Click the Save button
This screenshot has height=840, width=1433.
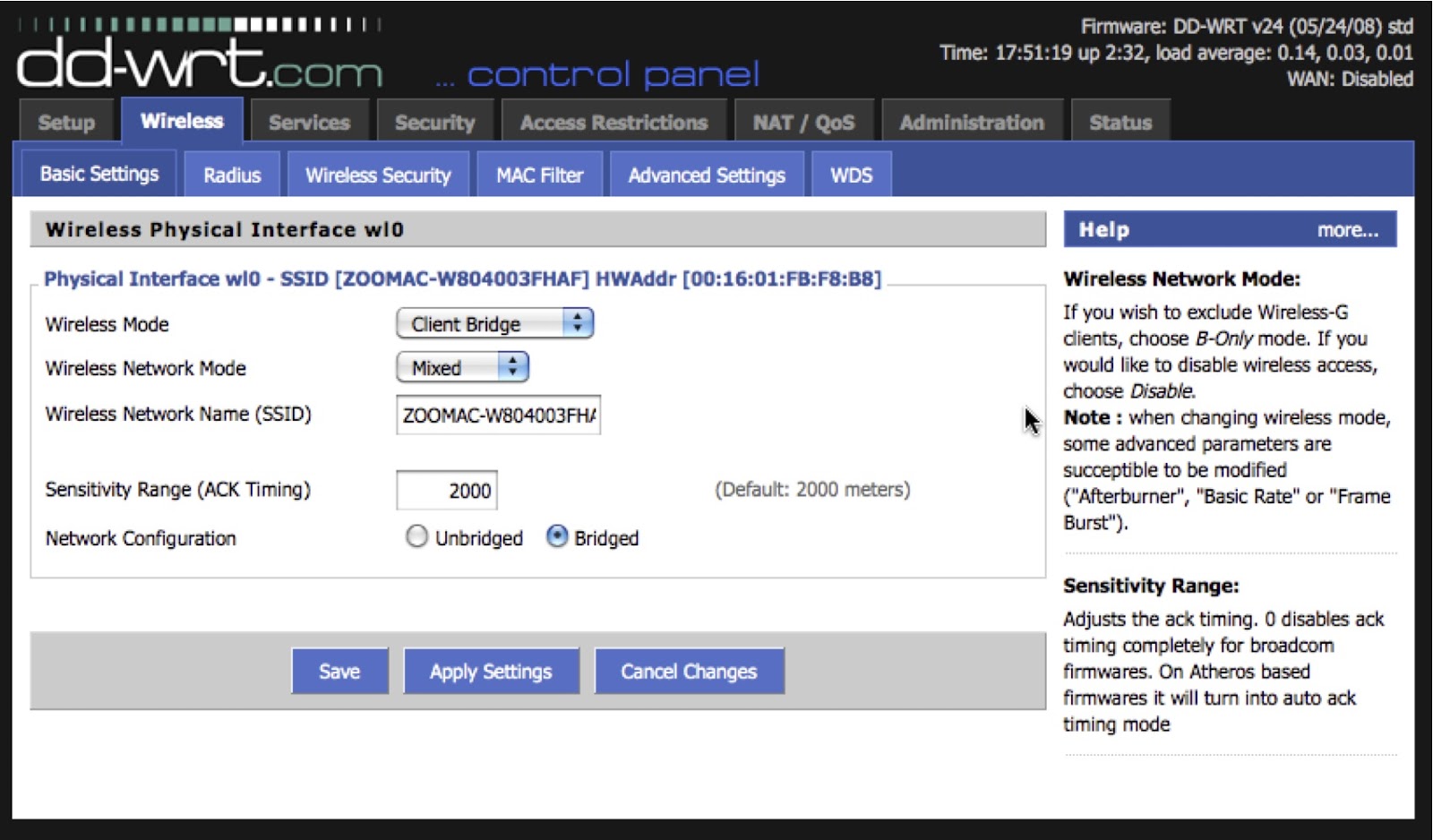(339, 672)
